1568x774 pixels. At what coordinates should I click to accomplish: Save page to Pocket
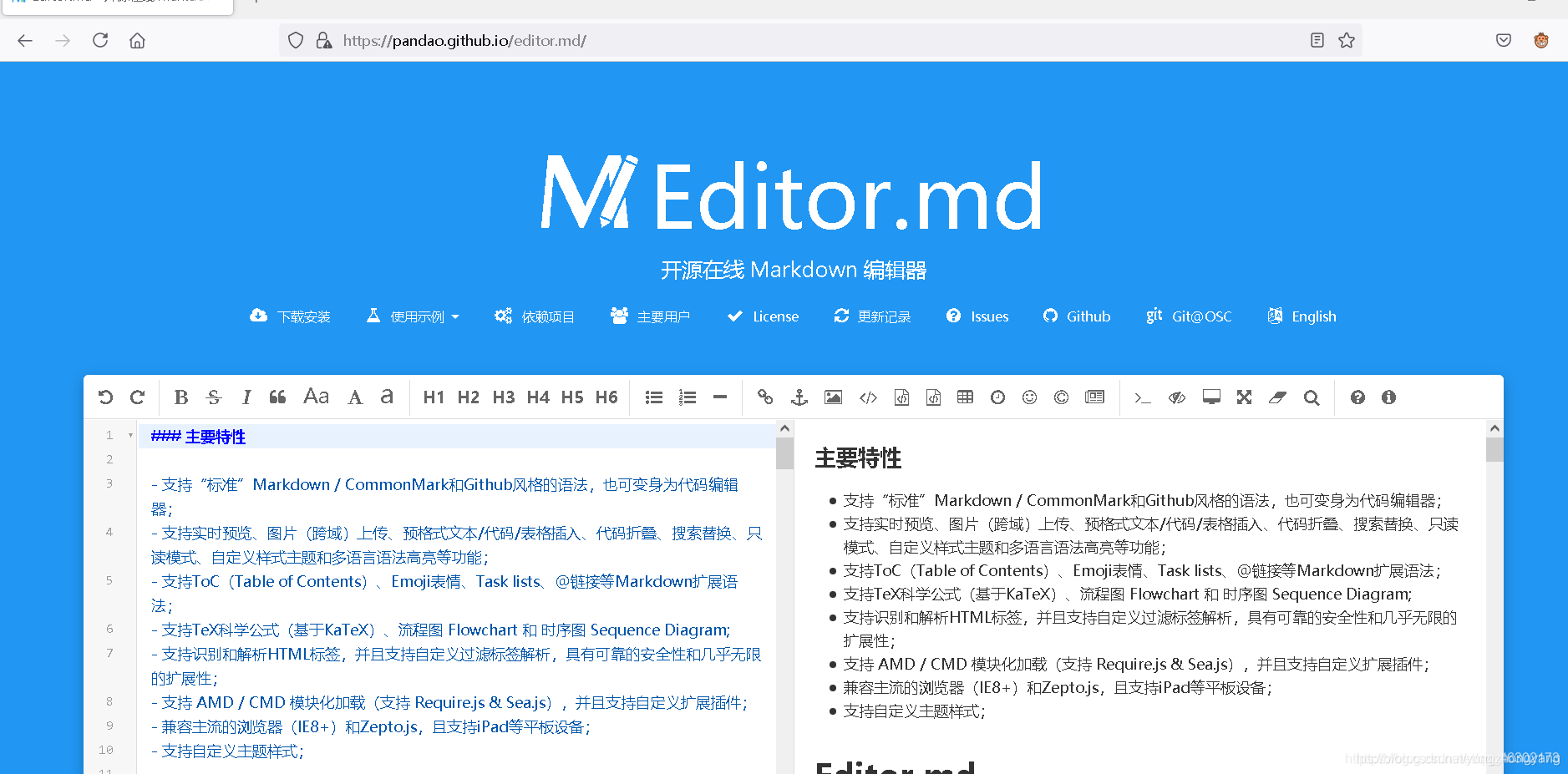[1504, 40]
